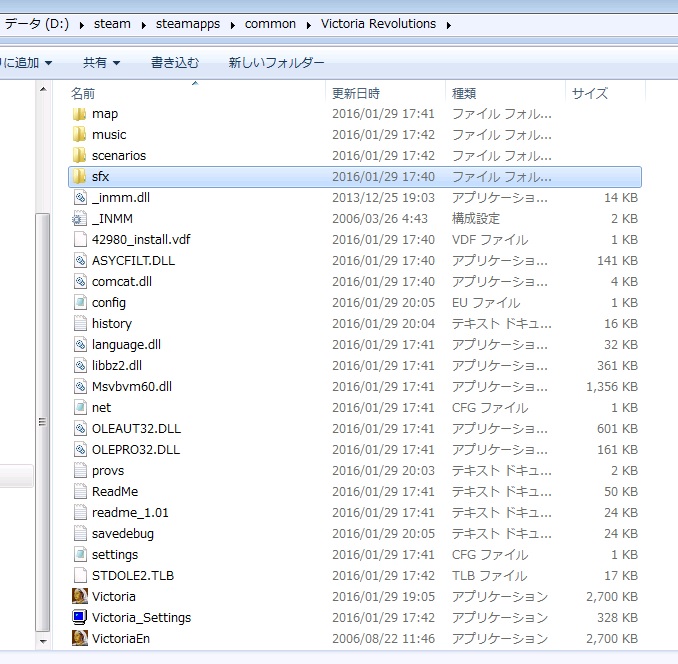Click navigation pane scrollbar down arrow
This screenshot has width=678, height=664.
tap(43, 642)
